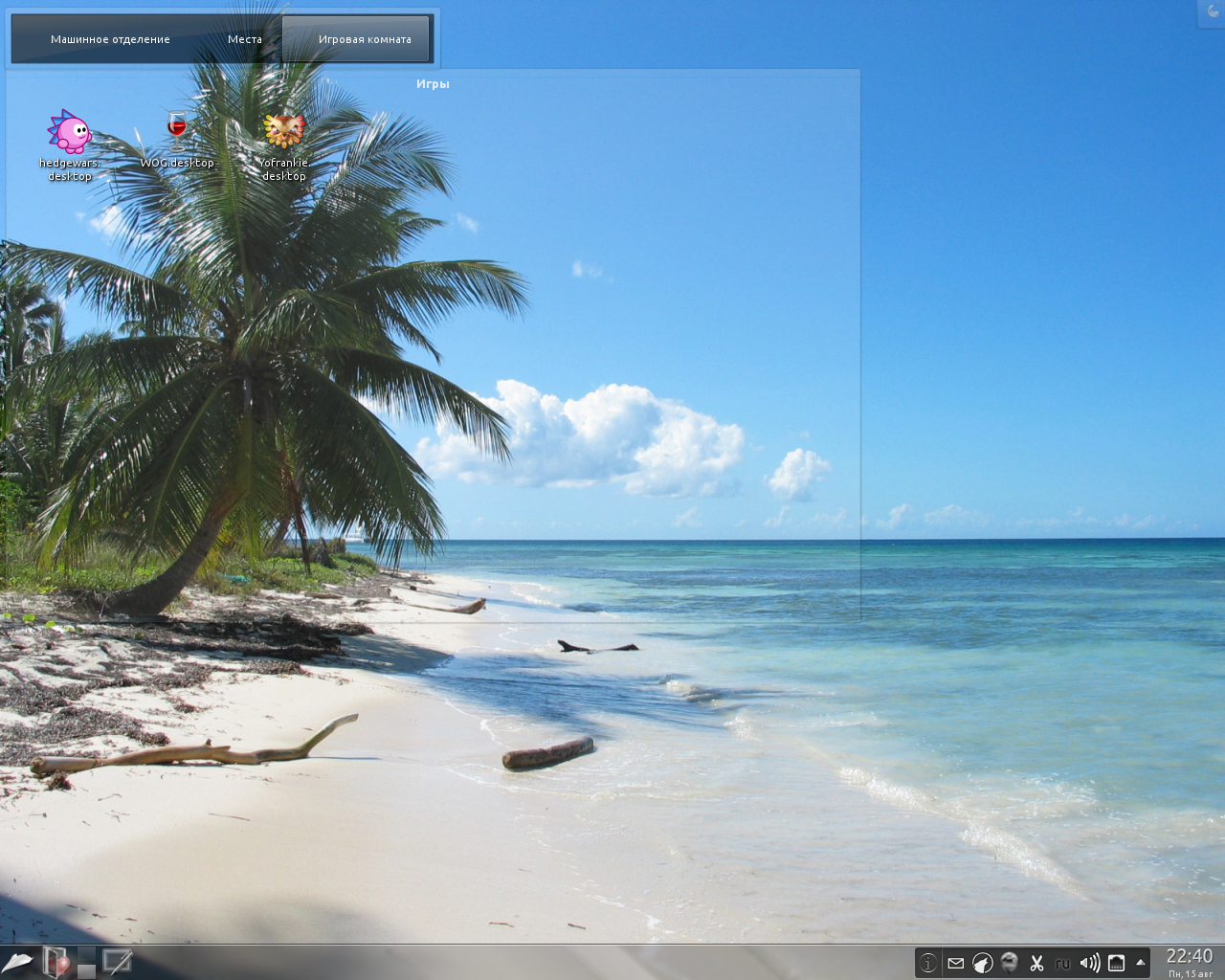Switch keyboard layout via ru indicator
1225x980 pixels.
point(1062,964)
